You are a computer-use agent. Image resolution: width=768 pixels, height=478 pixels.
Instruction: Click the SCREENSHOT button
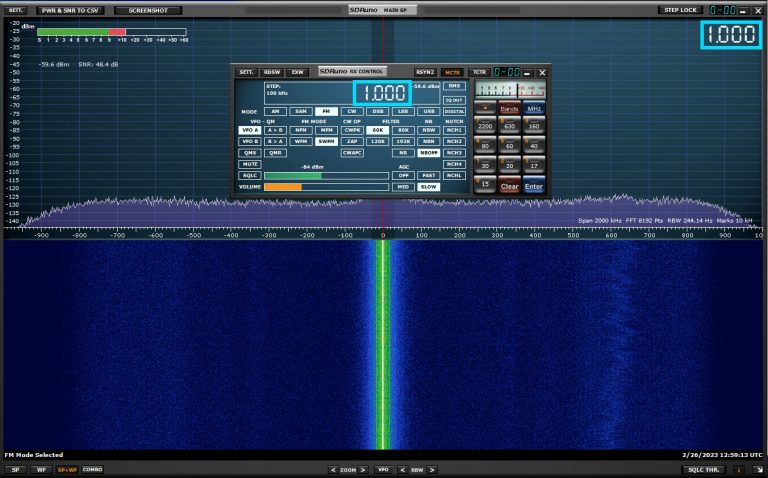(x=148, y=10)
